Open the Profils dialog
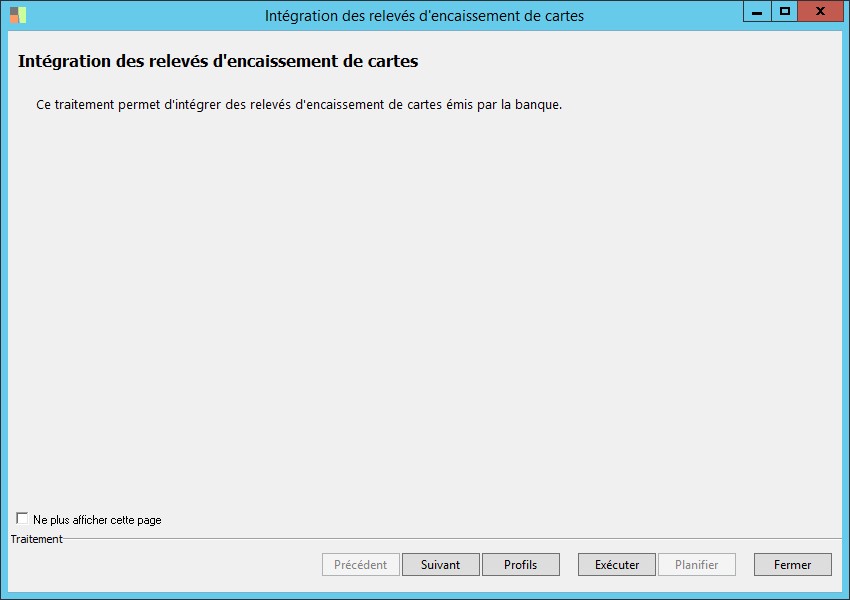The image size is (850, 600). click(x=520, y=565)
